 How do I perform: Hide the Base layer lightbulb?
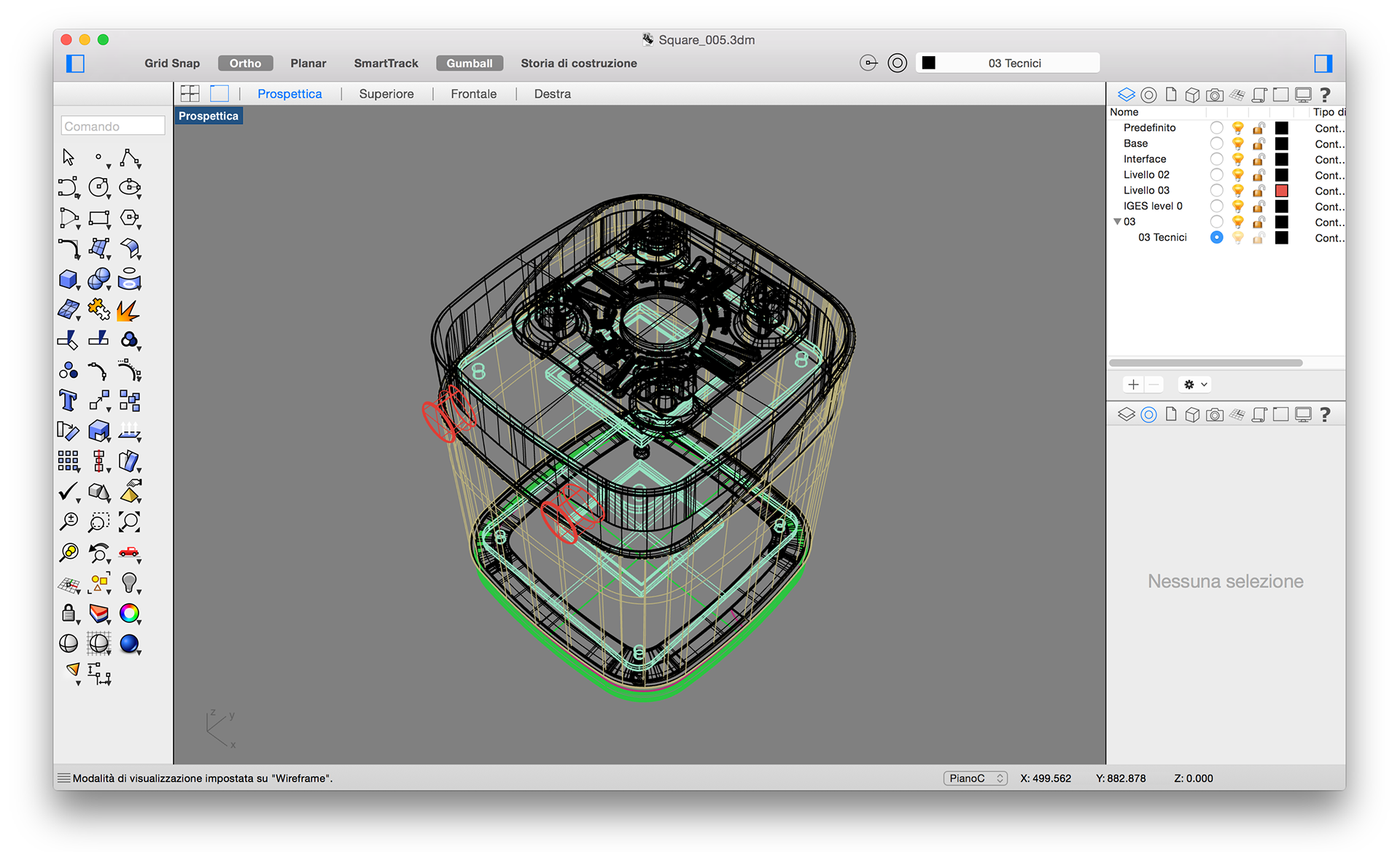coord(1237,144)
